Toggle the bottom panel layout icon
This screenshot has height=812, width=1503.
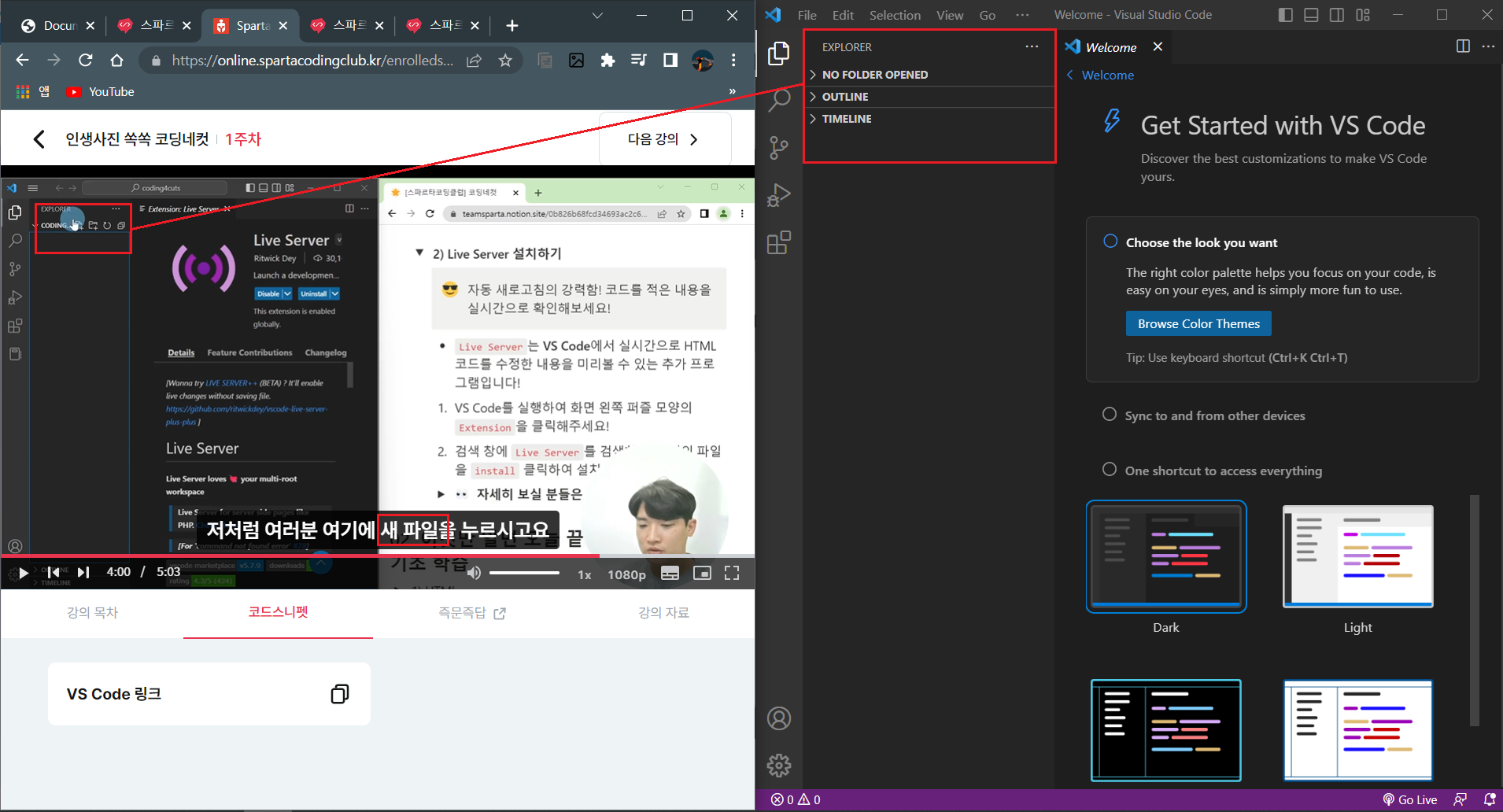1311,15
